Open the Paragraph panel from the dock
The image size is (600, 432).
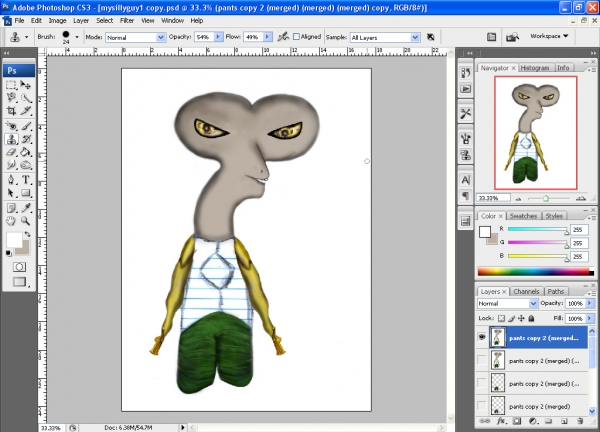(x=466, y=196)
